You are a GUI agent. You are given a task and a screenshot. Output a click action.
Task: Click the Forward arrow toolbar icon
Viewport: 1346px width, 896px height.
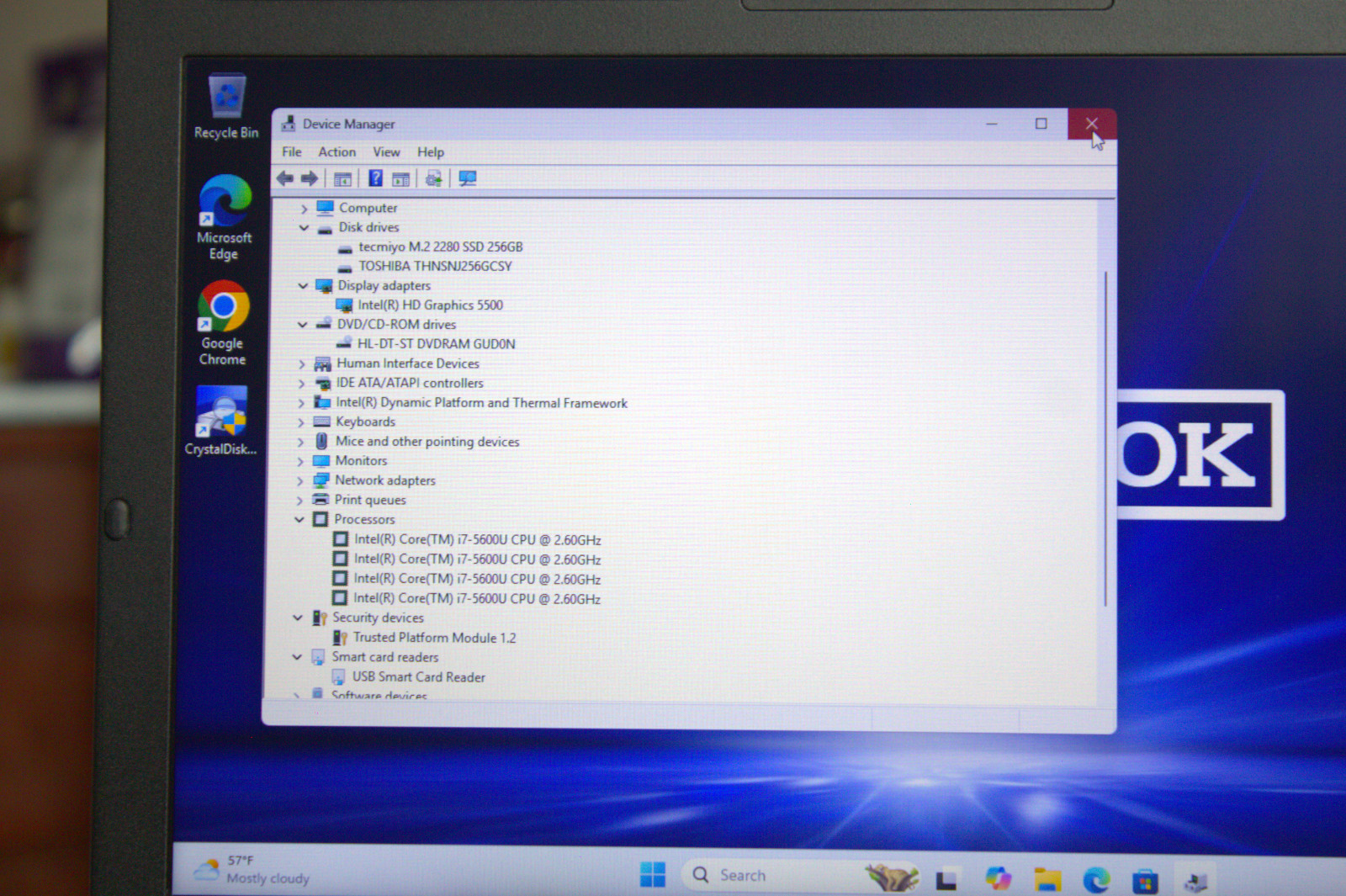[310, 178]
